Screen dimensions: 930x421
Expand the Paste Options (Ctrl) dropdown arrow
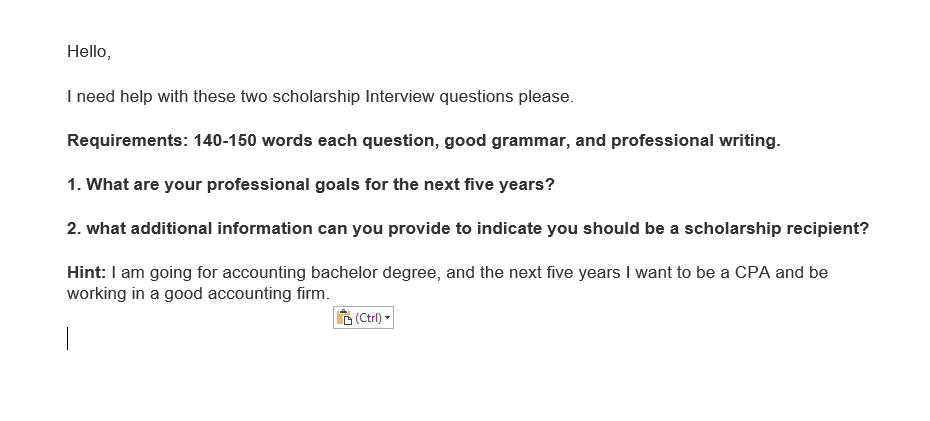[x=388, y=318]
